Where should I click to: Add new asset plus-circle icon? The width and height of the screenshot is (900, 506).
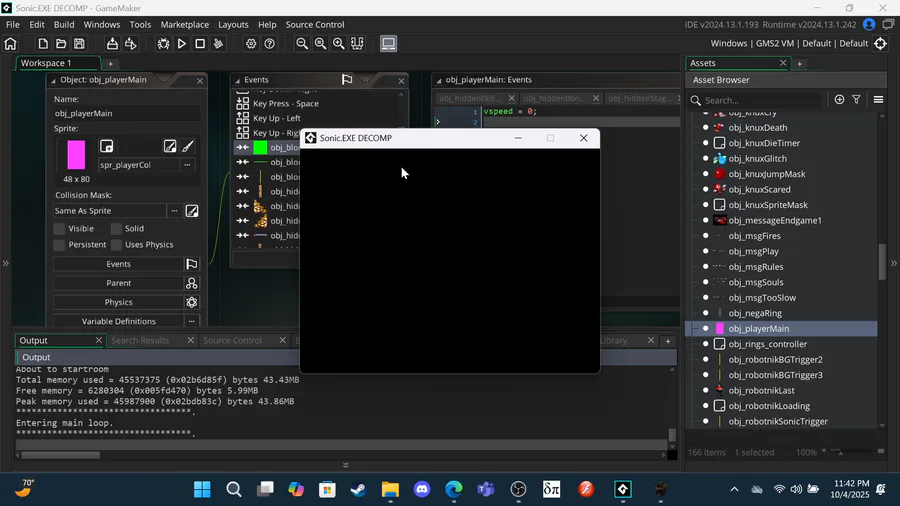[x=839, y=100]
